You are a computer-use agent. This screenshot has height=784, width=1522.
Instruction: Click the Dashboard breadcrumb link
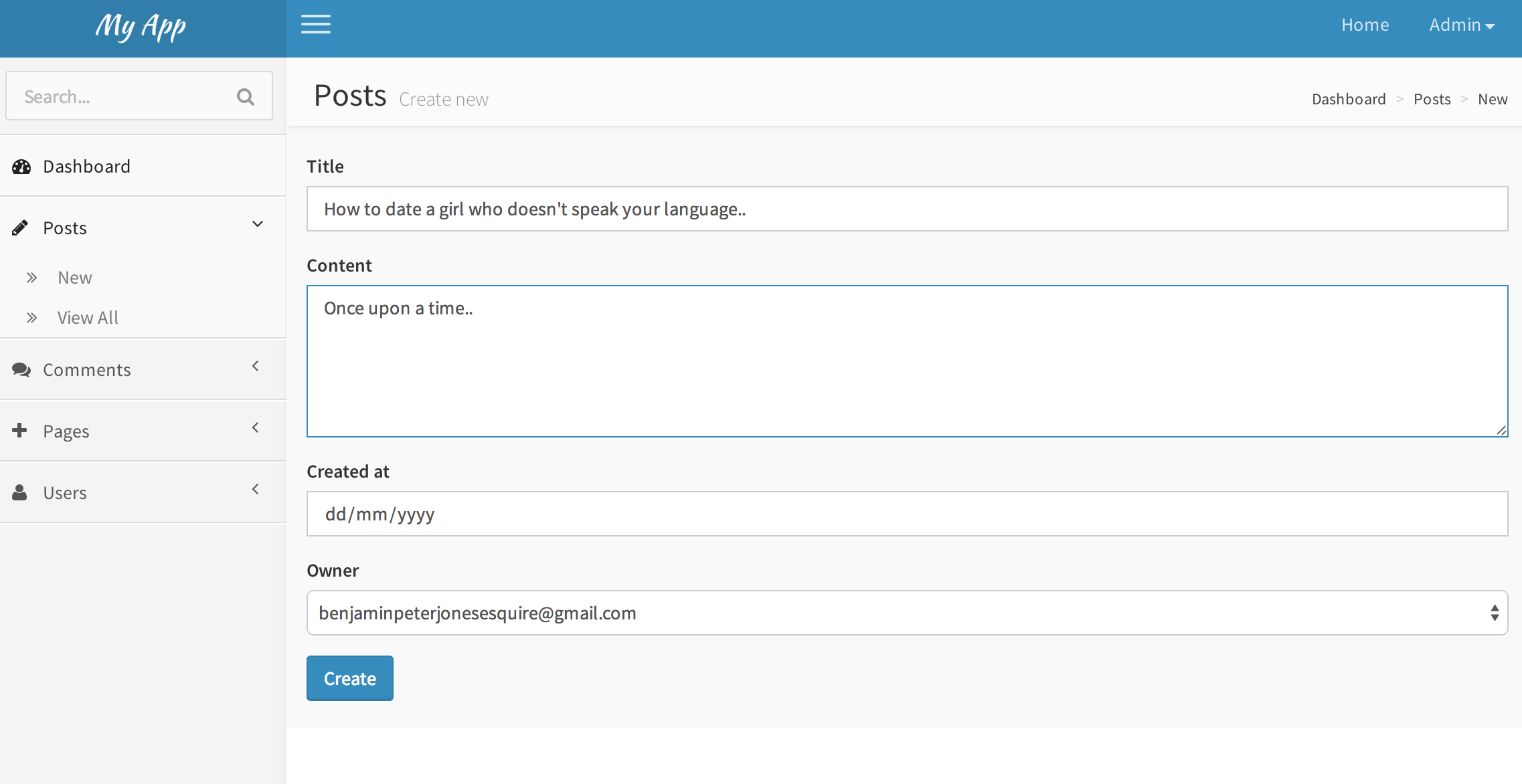coord(1349,99)
